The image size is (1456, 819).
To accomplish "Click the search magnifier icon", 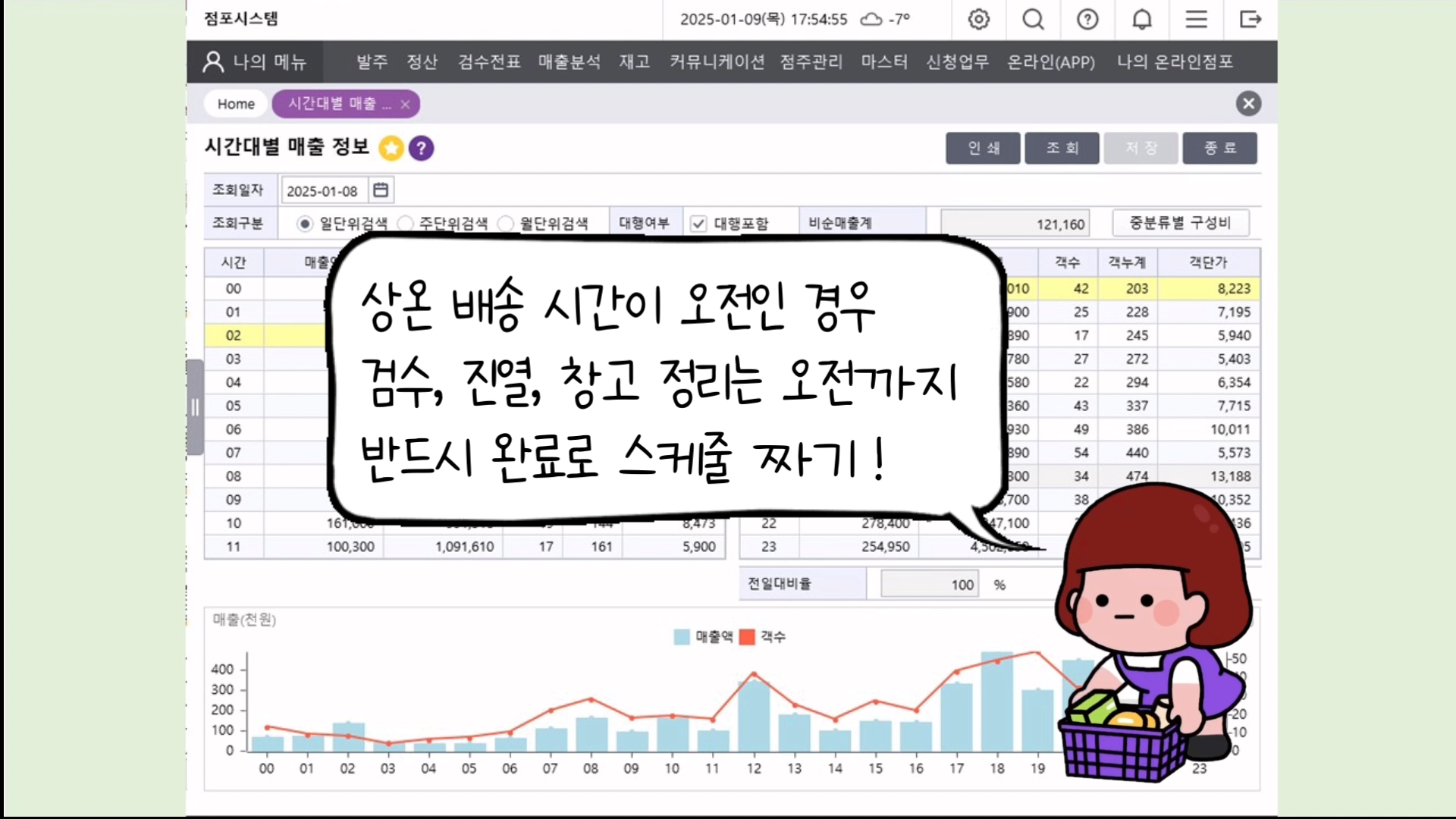I will click(x=1033, y=19).
